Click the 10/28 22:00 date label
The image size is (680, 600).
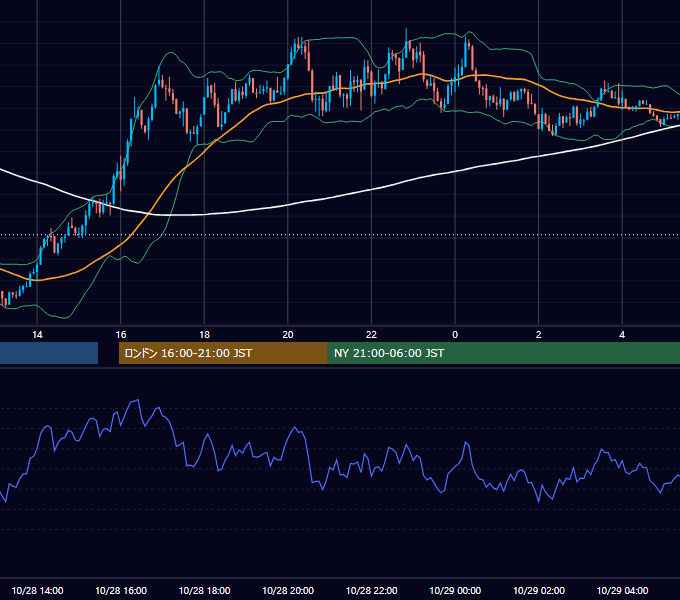point(371,590)
